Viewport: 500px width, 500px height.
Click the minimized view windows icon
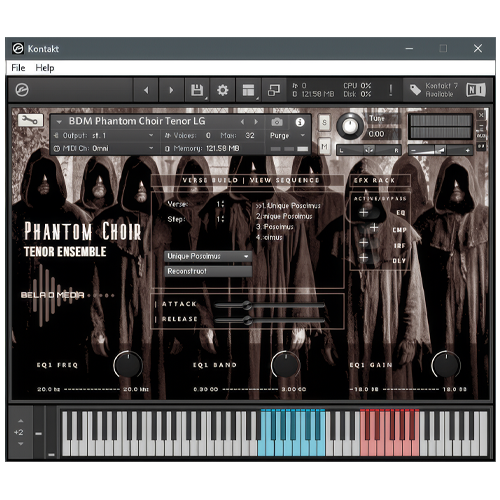pyautogui.click(x=274, y=90)
